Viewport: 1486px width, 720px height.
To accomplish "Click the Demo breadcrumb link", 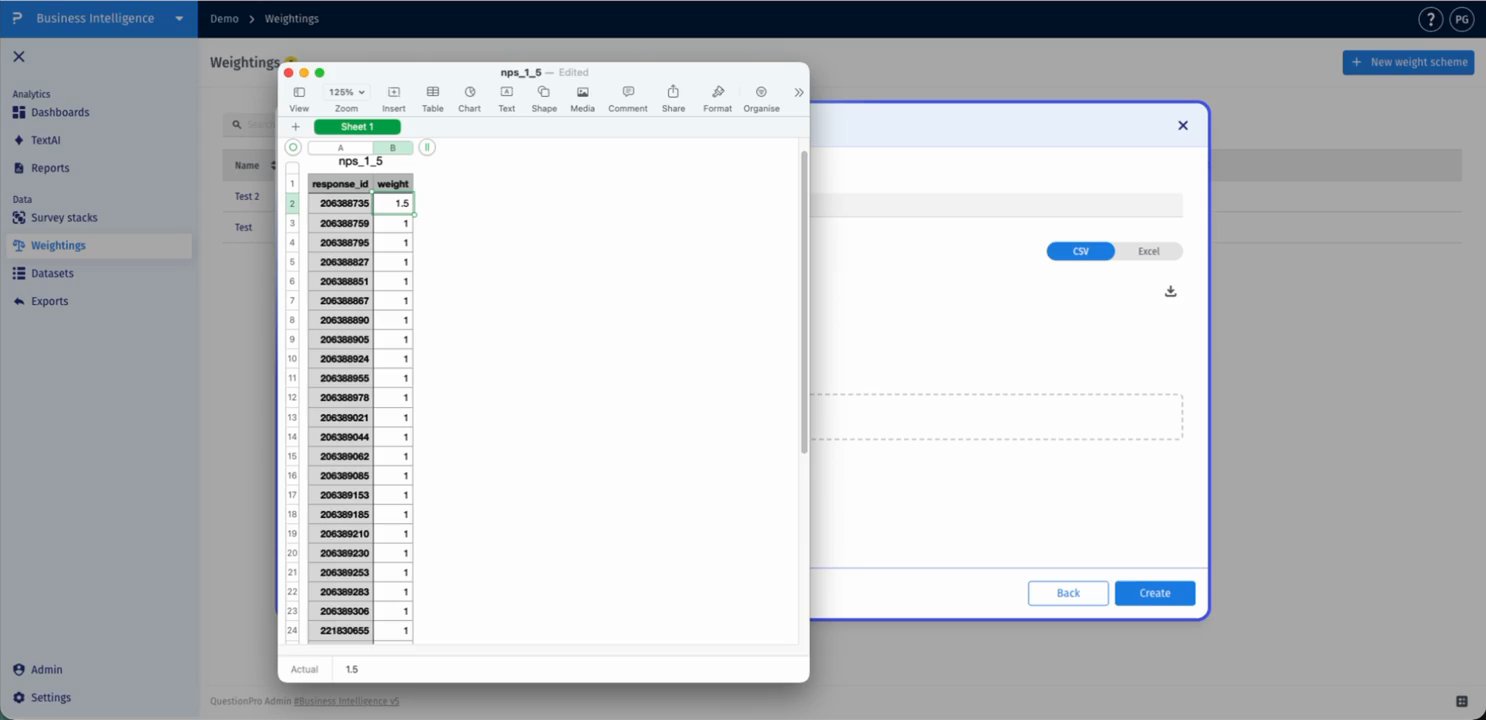I will [x=224, y=19].
